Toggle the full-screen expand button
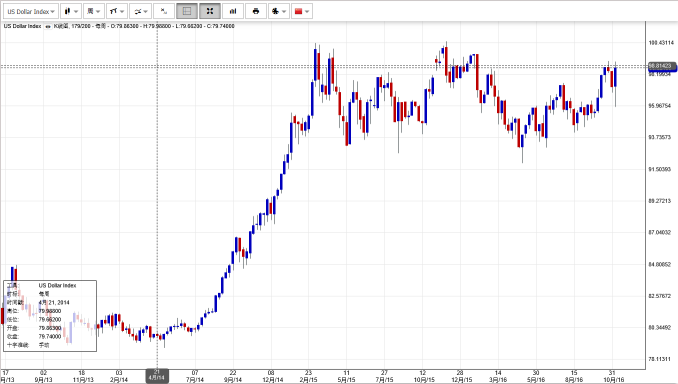The width and height of the screenshot is (678, 384). pyautogui.click(x=210, y=11)
